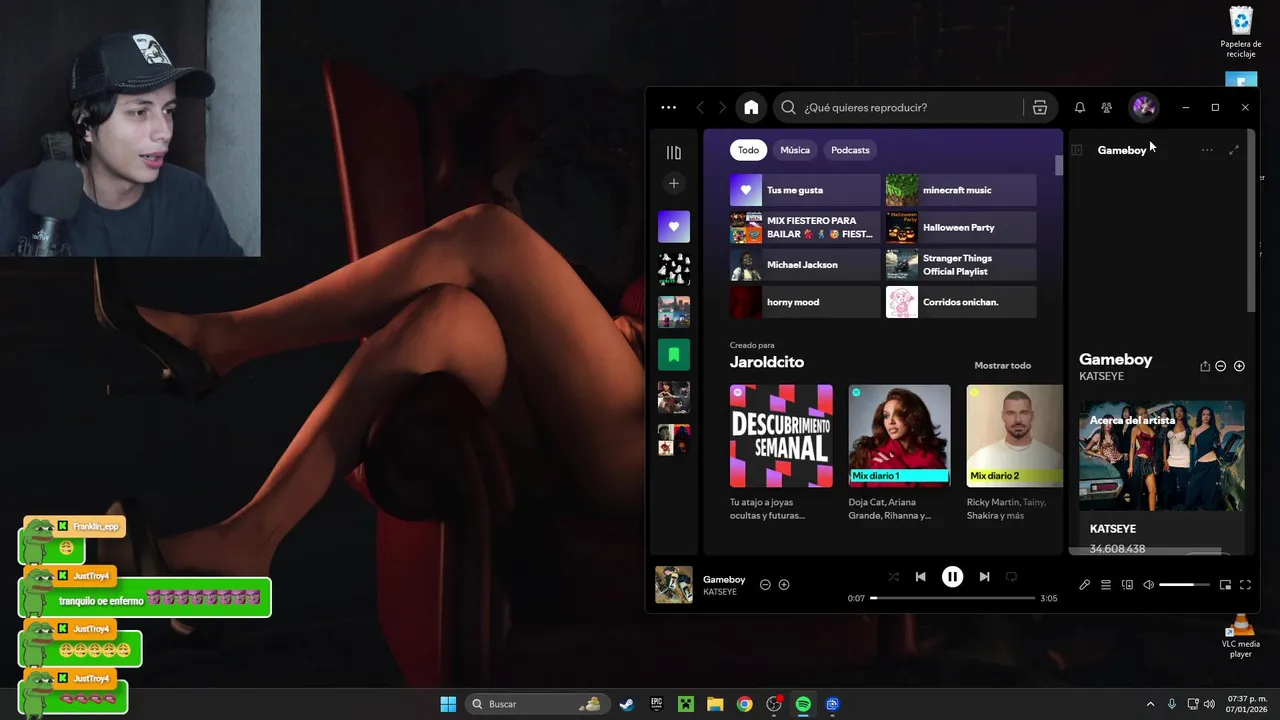The image size is (1280, 720).
Task: Click Gameboy song title in player bar
Action: [724, 579]
